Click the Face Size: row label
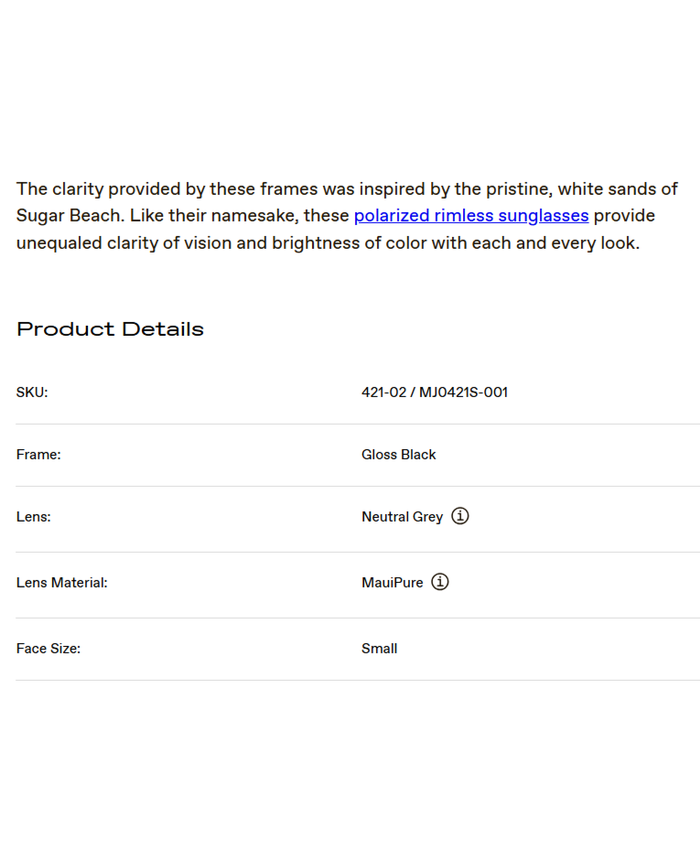The image size is (700, 850). 48,648
